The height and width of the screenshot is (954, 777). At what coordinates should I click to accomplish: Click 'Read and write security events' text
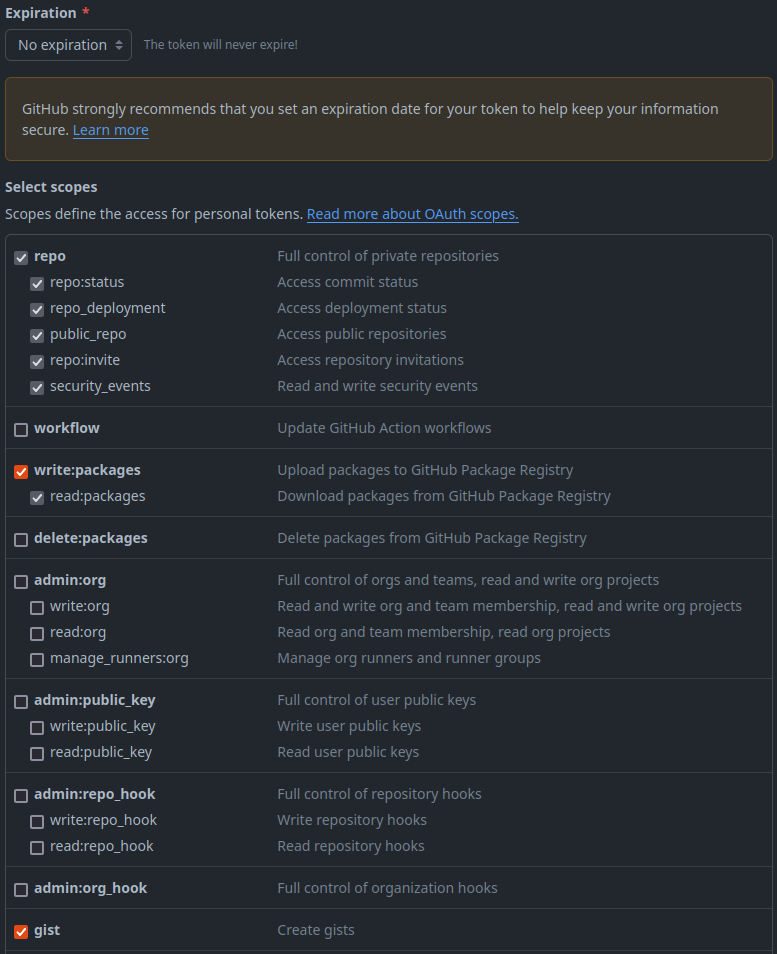pyautogui.click(x=377, y=386)
